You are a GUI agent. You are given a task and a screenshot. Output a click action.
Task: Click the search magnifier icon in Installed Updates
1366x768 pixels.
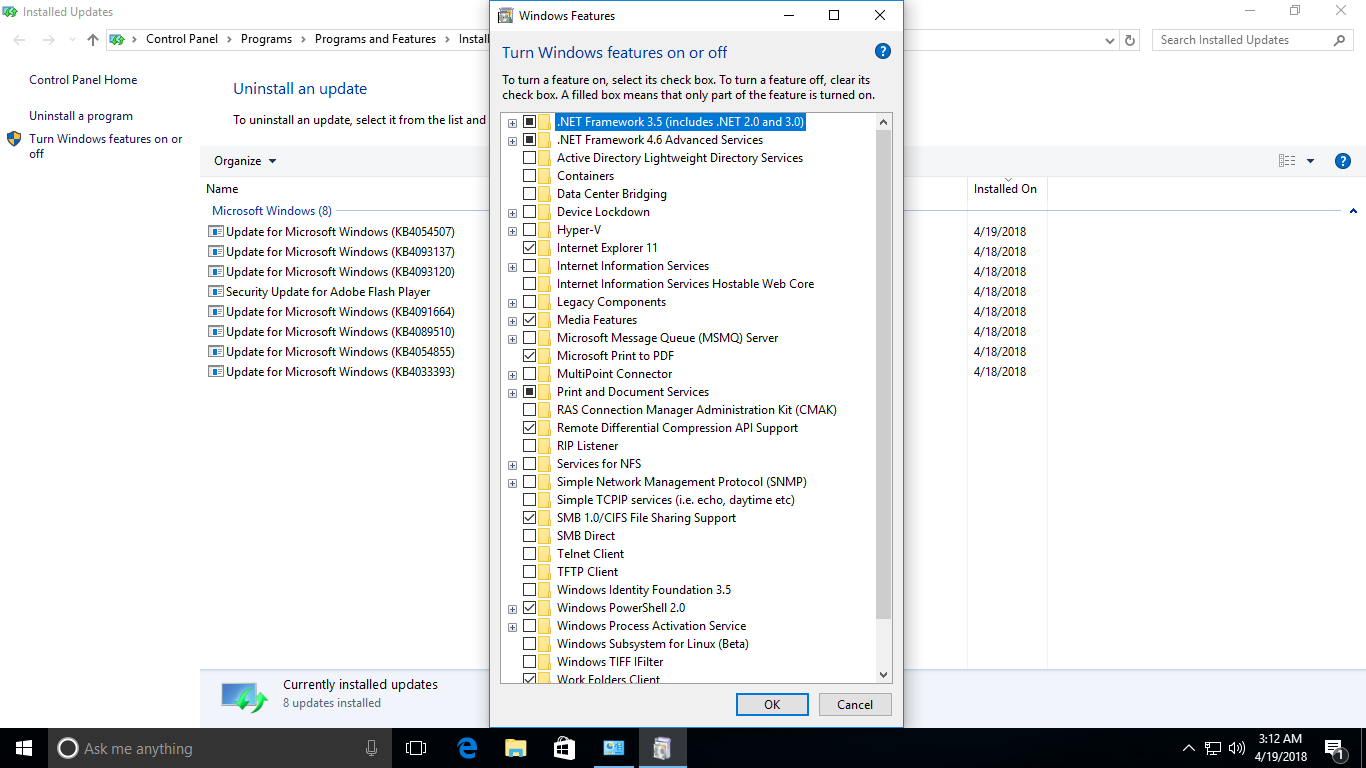(1340, 40)
